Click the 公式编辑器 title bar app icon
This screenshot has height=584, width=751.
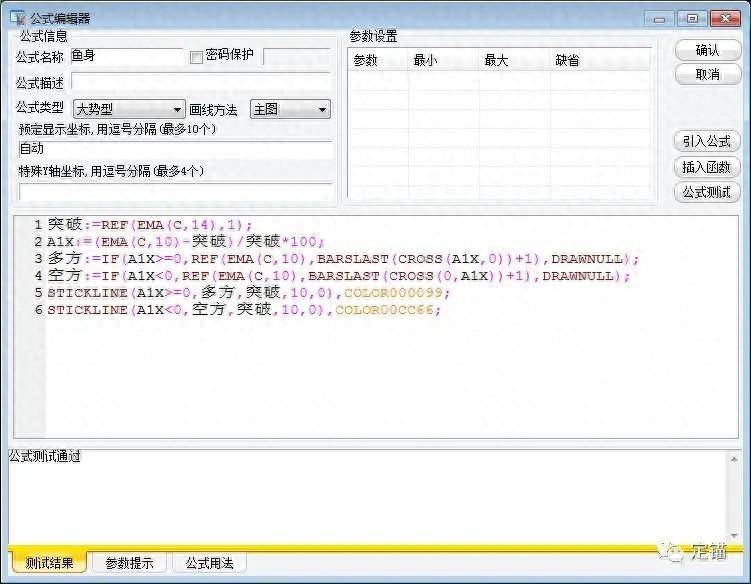pyautogui.click(x=18, y=18)
